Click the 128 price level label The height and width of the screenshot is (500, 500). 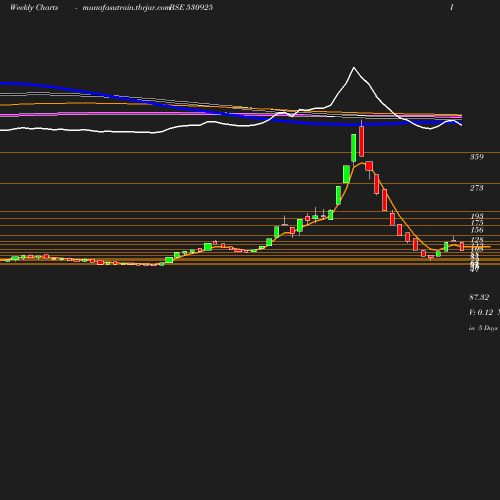477,240
